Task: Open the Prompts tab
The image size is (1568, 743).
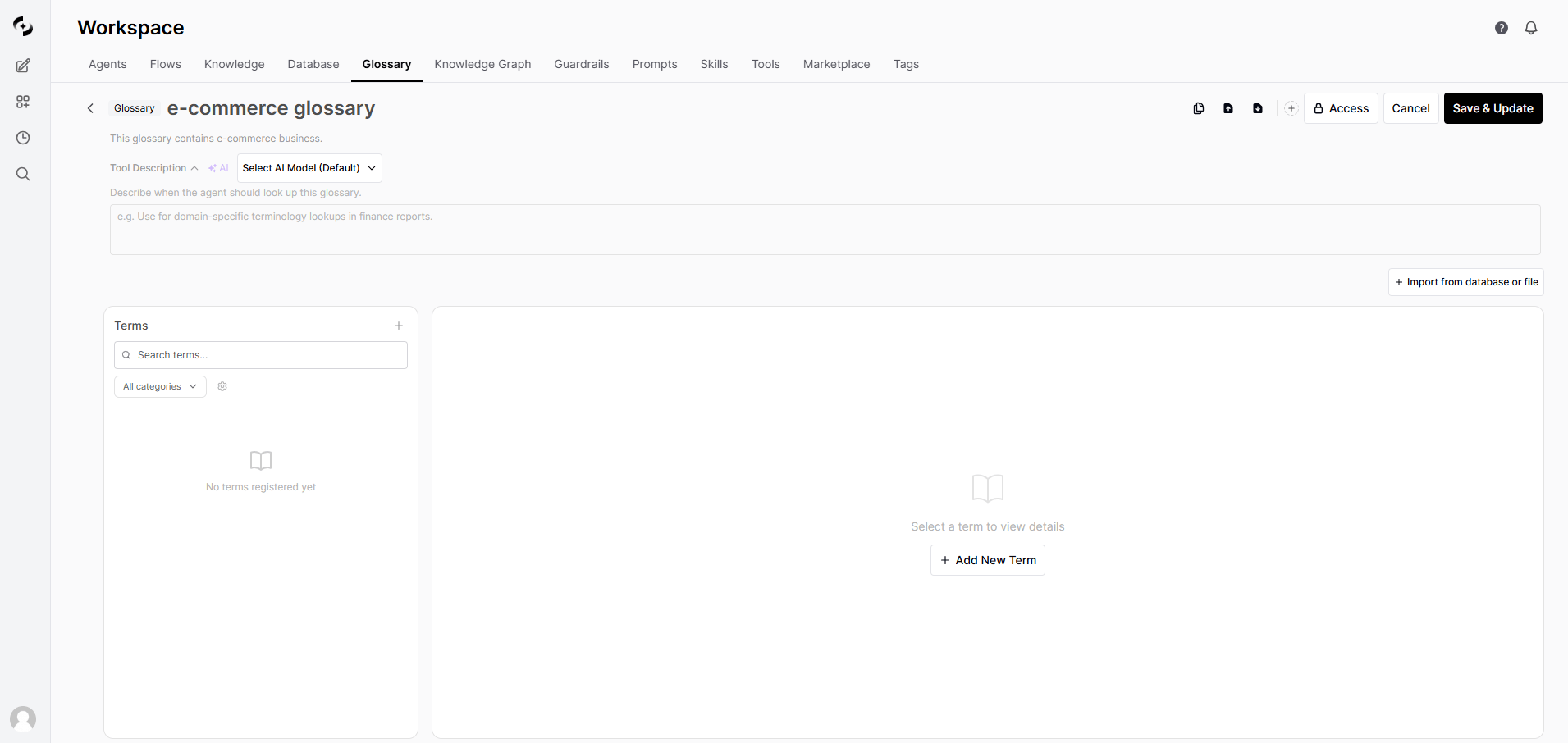Action: click(655, 64)
